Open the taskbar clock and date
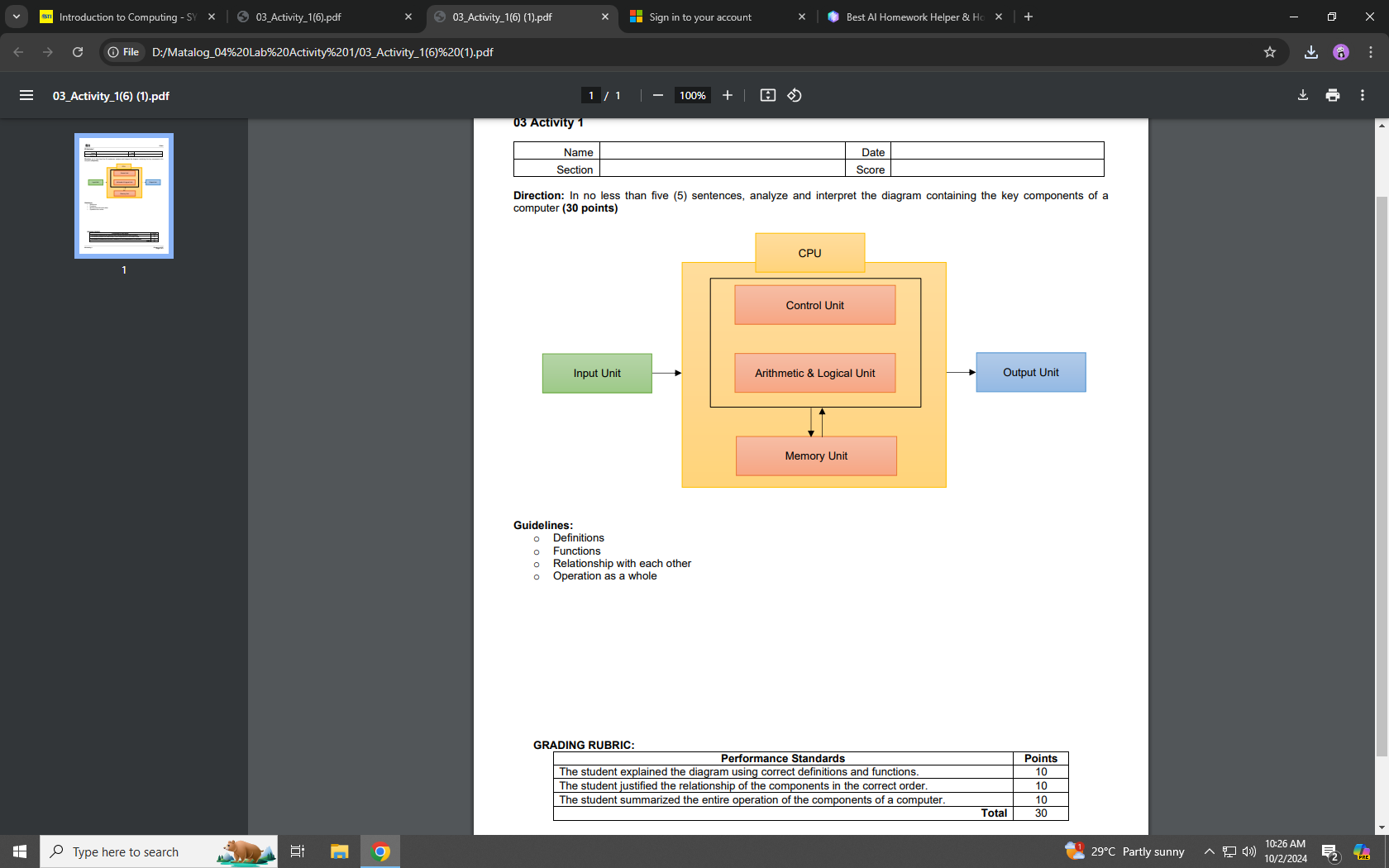The width and height of the screenshot is (1389, 868). (1286, 851)
